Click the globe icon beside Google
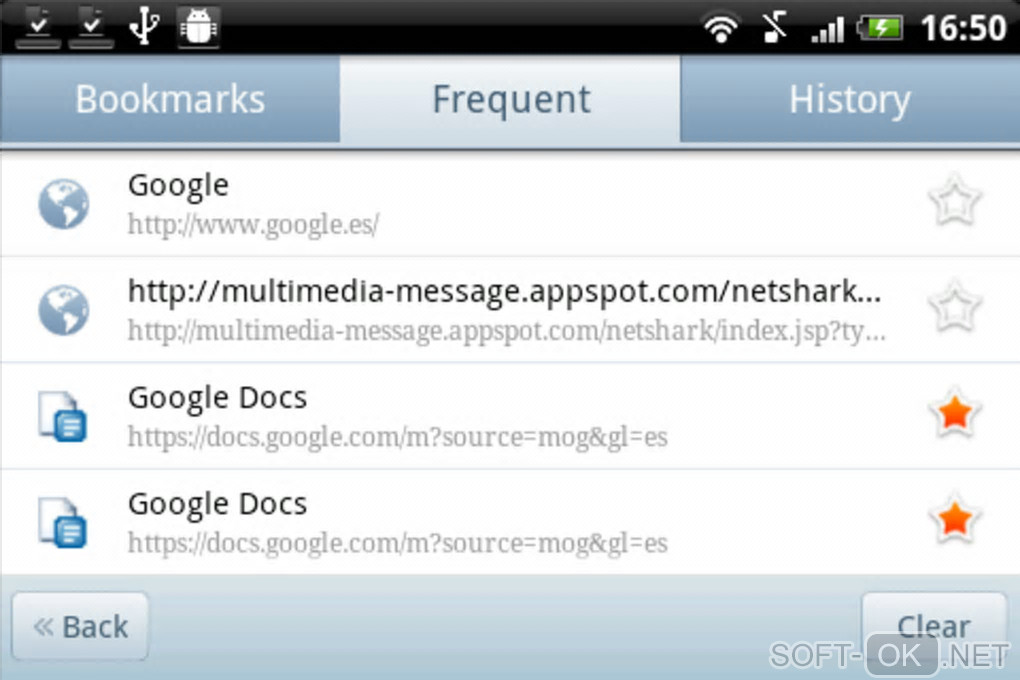The width and height of the screenshot is (1020, 680). point(63,204)
